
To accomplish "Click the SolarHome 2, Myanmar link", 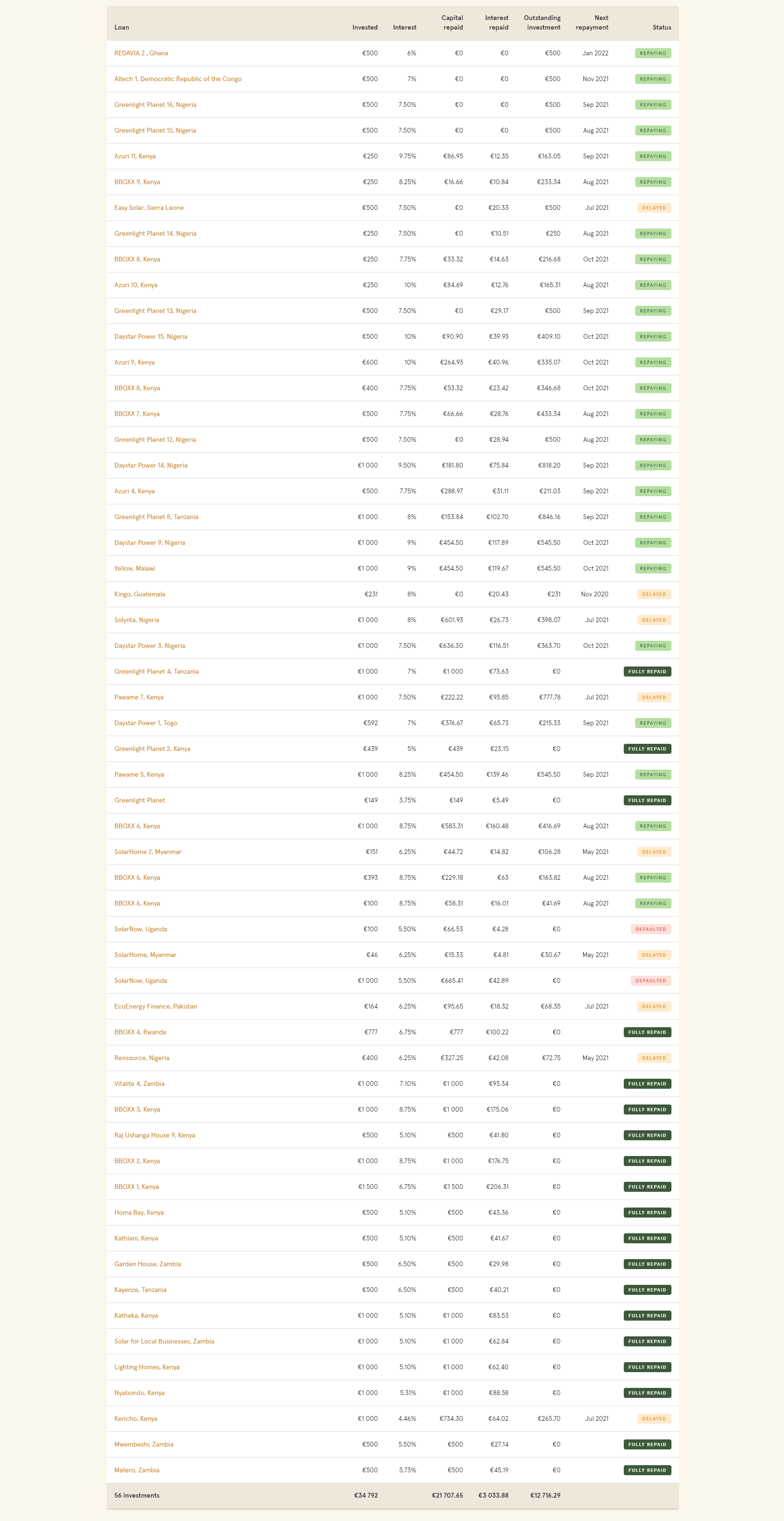I will (147, 852).
